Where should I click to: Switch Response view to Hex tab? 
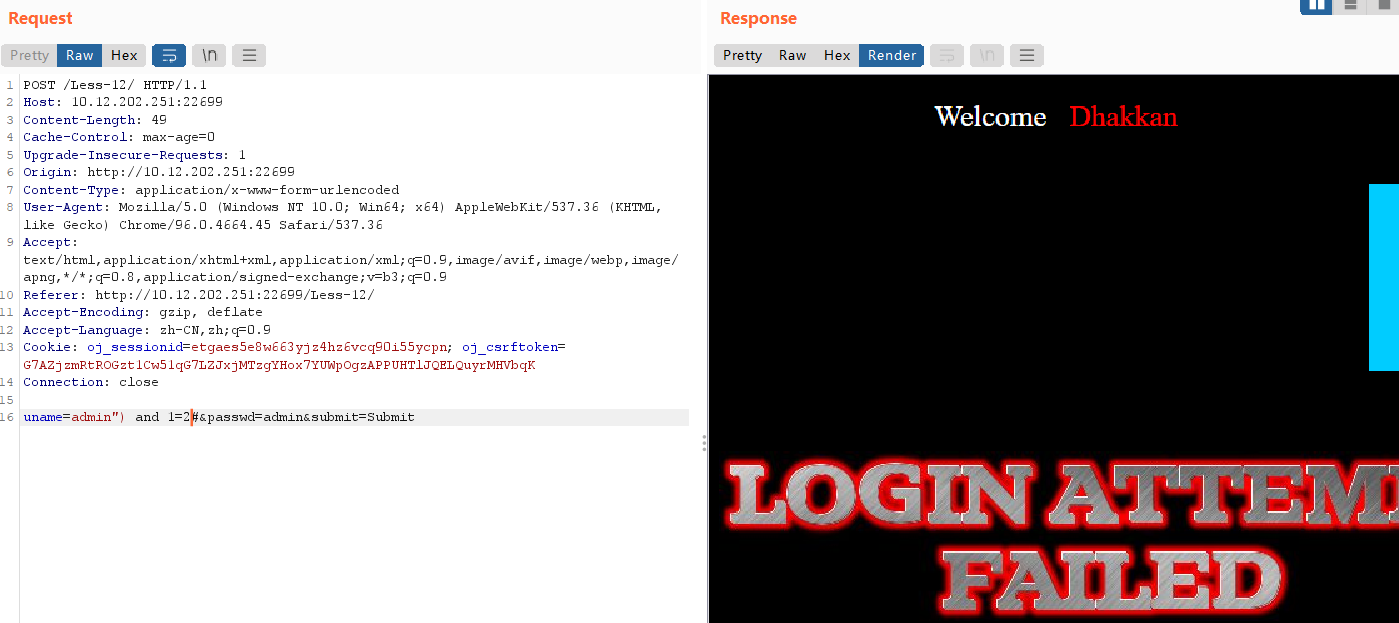tap(837, 55)
